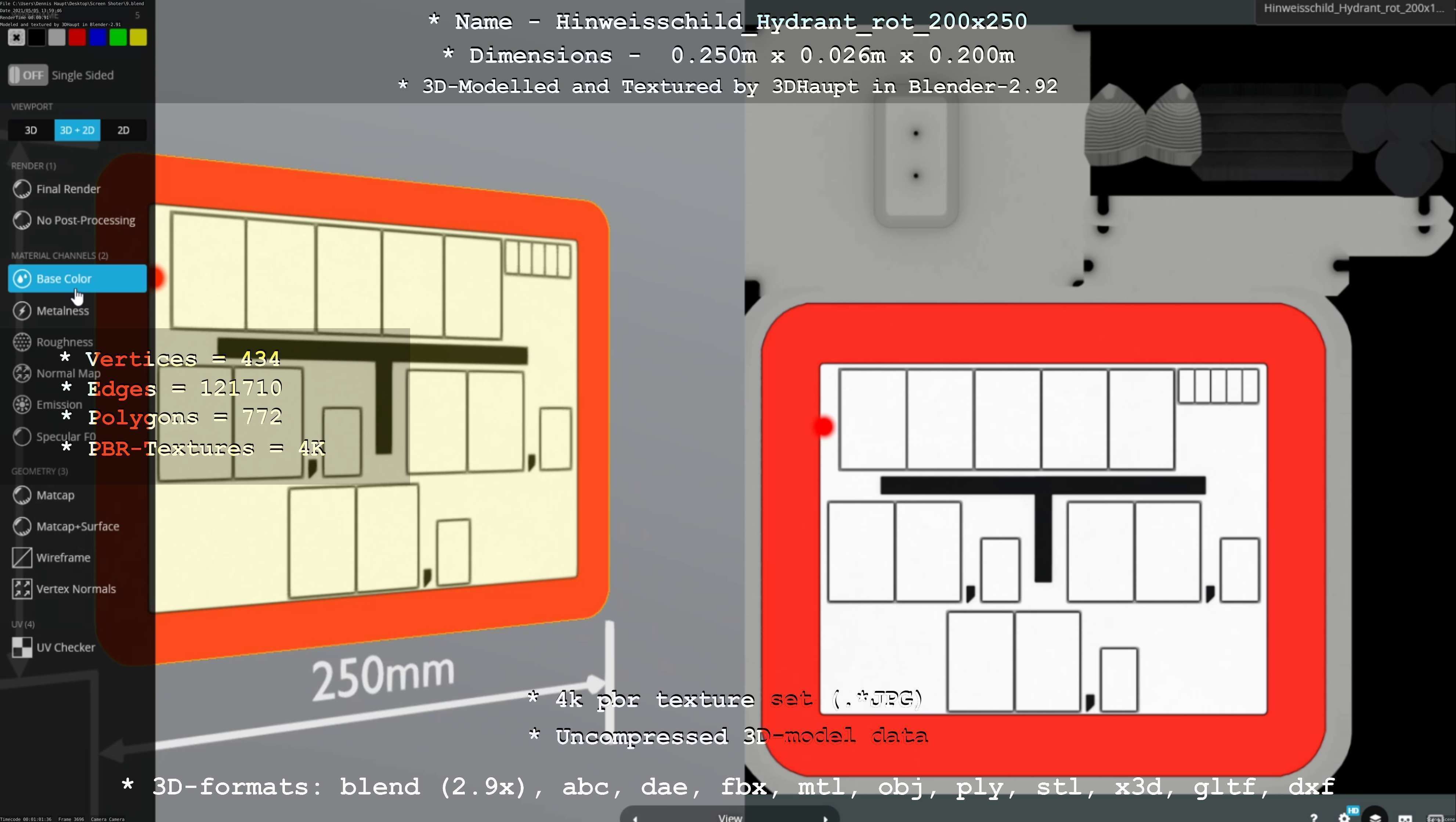This screenshot has width=1456, height=822.
Task: Show the Normal Map channel
Action: (68, 373)
